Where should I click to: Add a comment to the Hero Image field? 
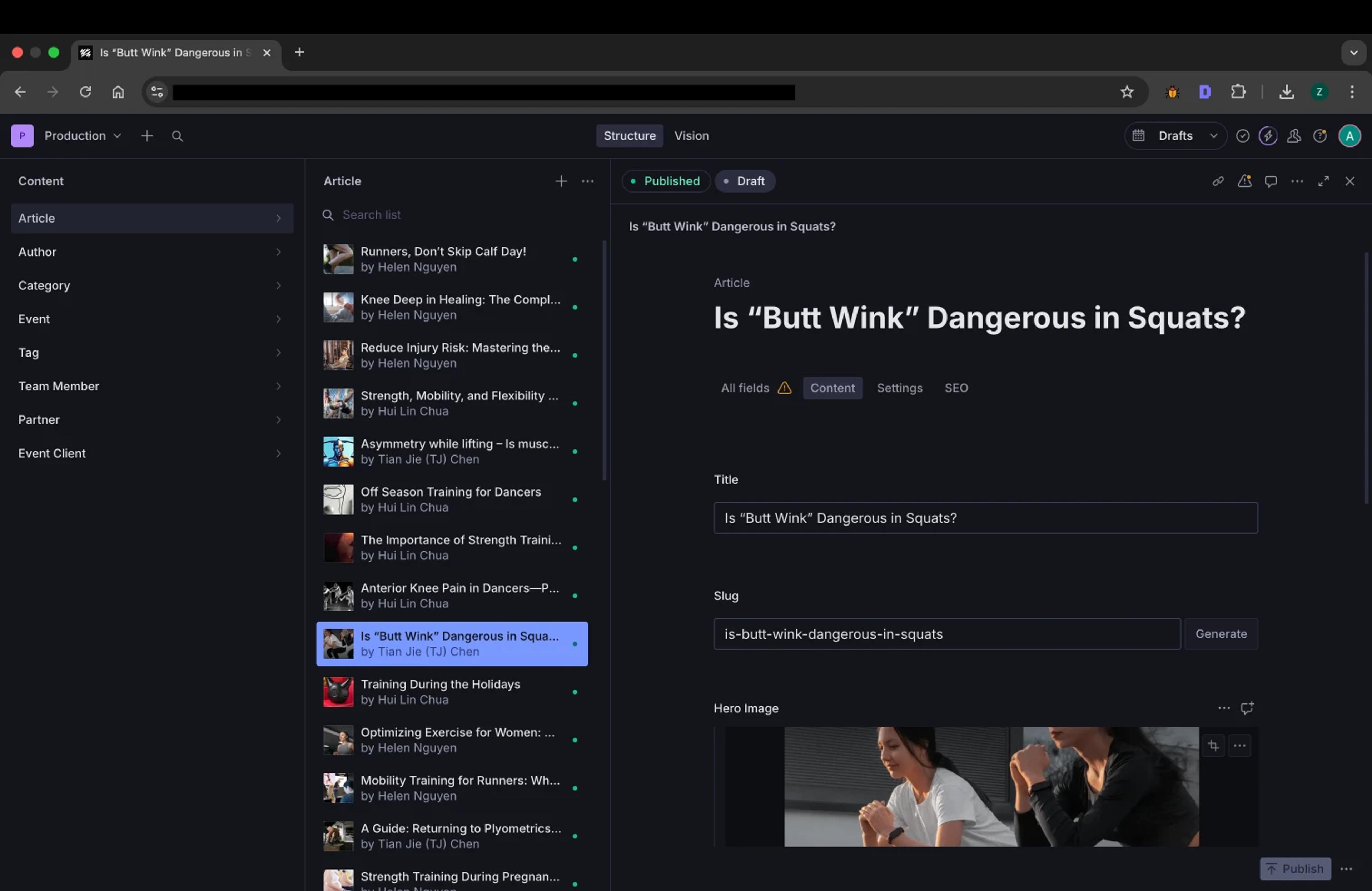pos(1247,708)
